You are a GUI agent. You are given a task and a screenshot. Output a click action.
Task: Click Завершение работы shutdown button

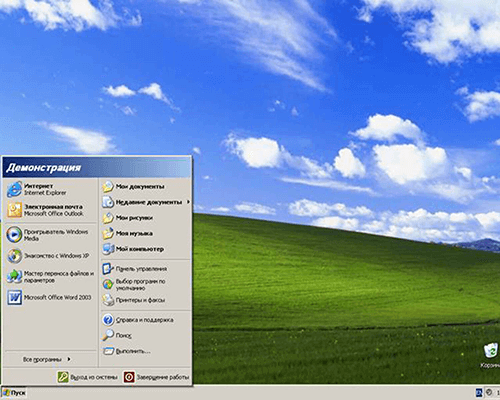(x=156, y=377)
